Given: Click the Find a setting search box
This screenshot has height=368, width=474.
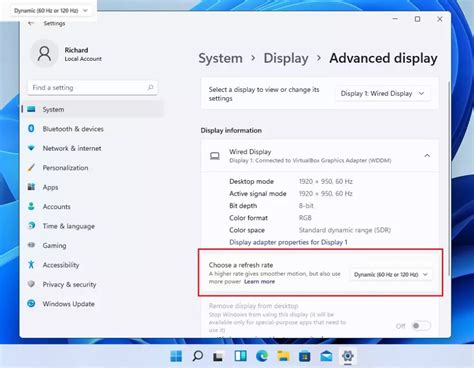Looking at the screenshot, I should coord(92,87).
